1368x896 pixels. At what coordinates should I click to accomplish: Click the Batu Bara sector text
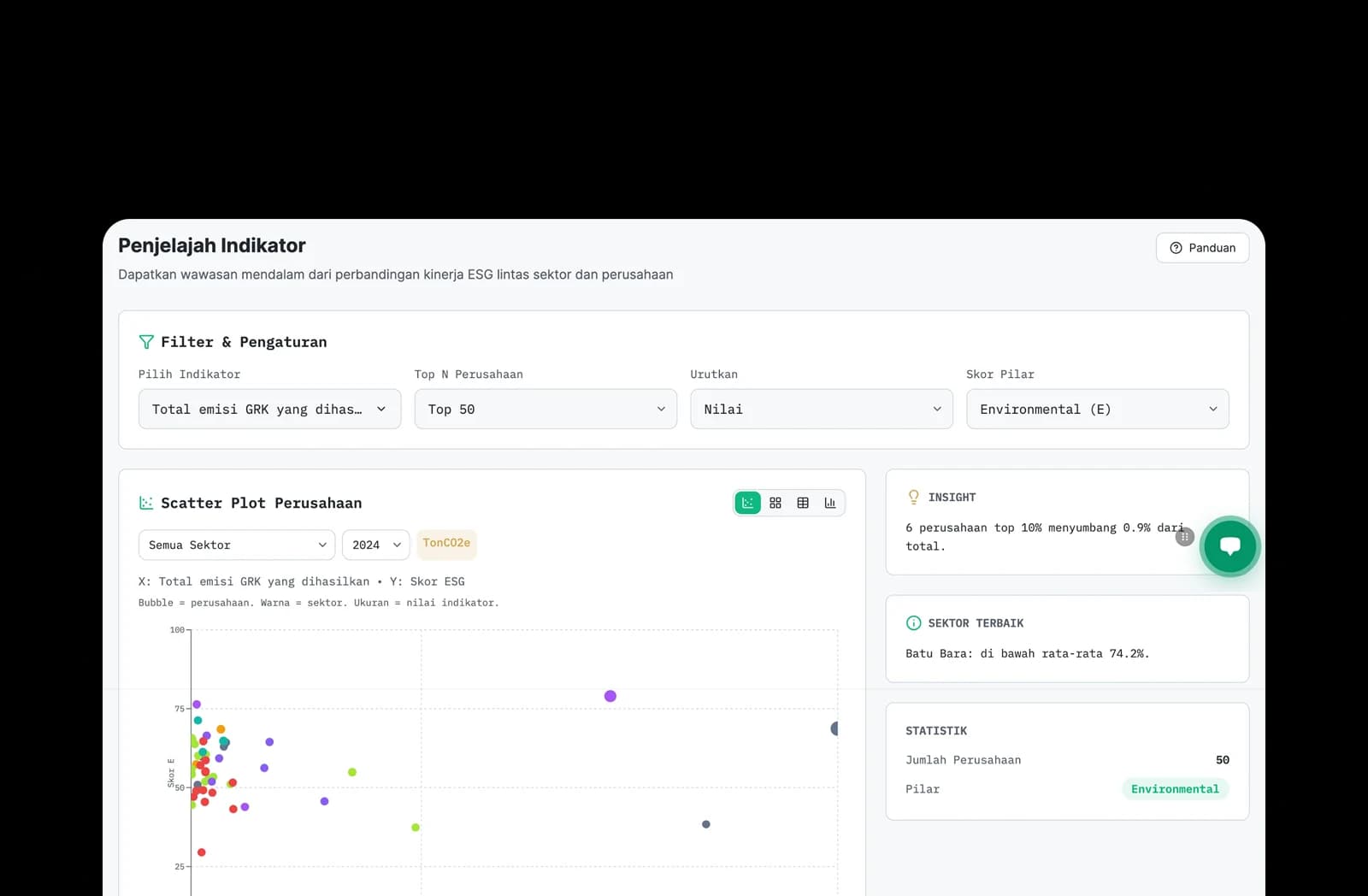tap(1028, 653)
